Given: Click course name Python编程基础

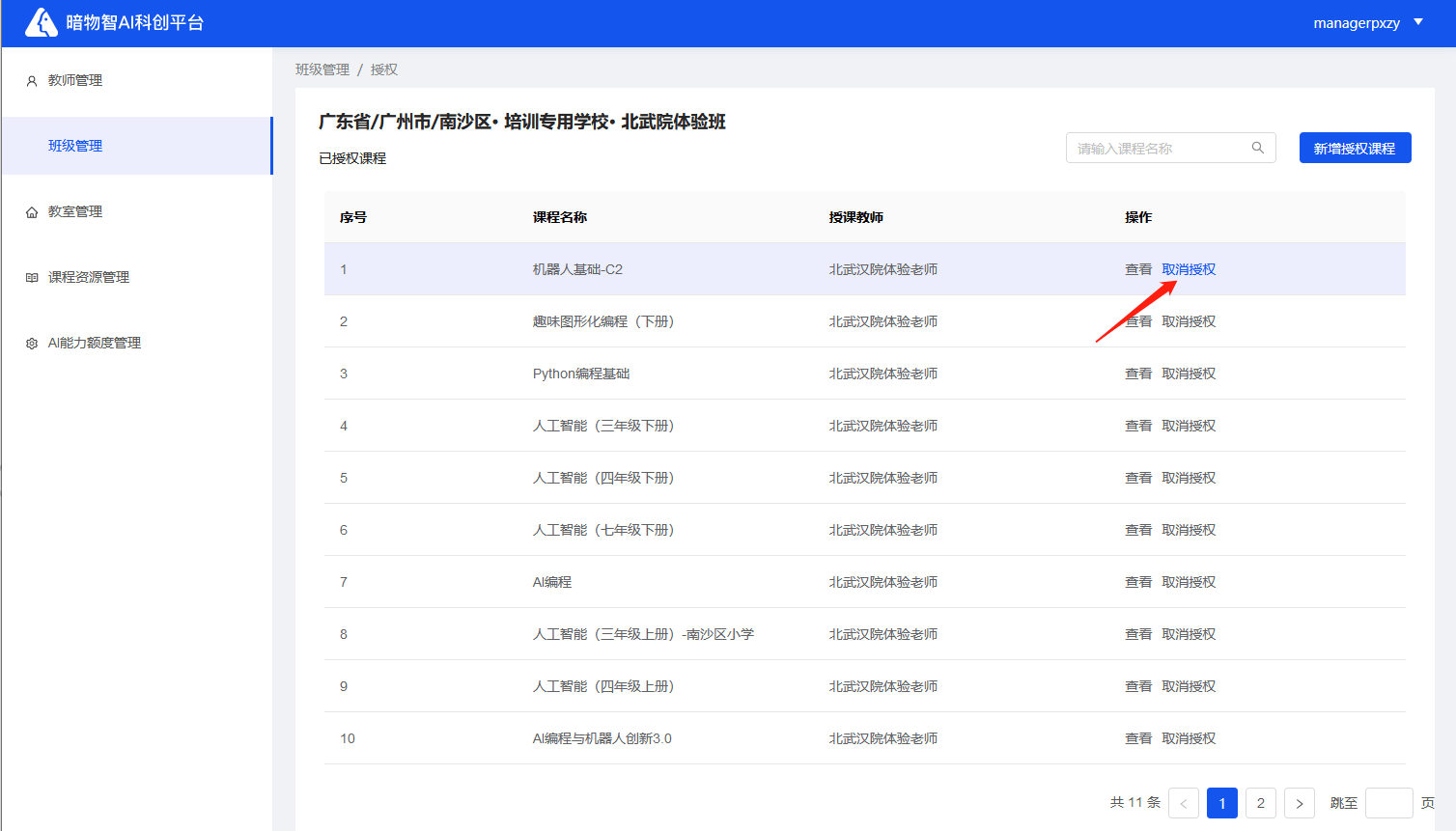Looking at the screenshot, I should (581, 374).
